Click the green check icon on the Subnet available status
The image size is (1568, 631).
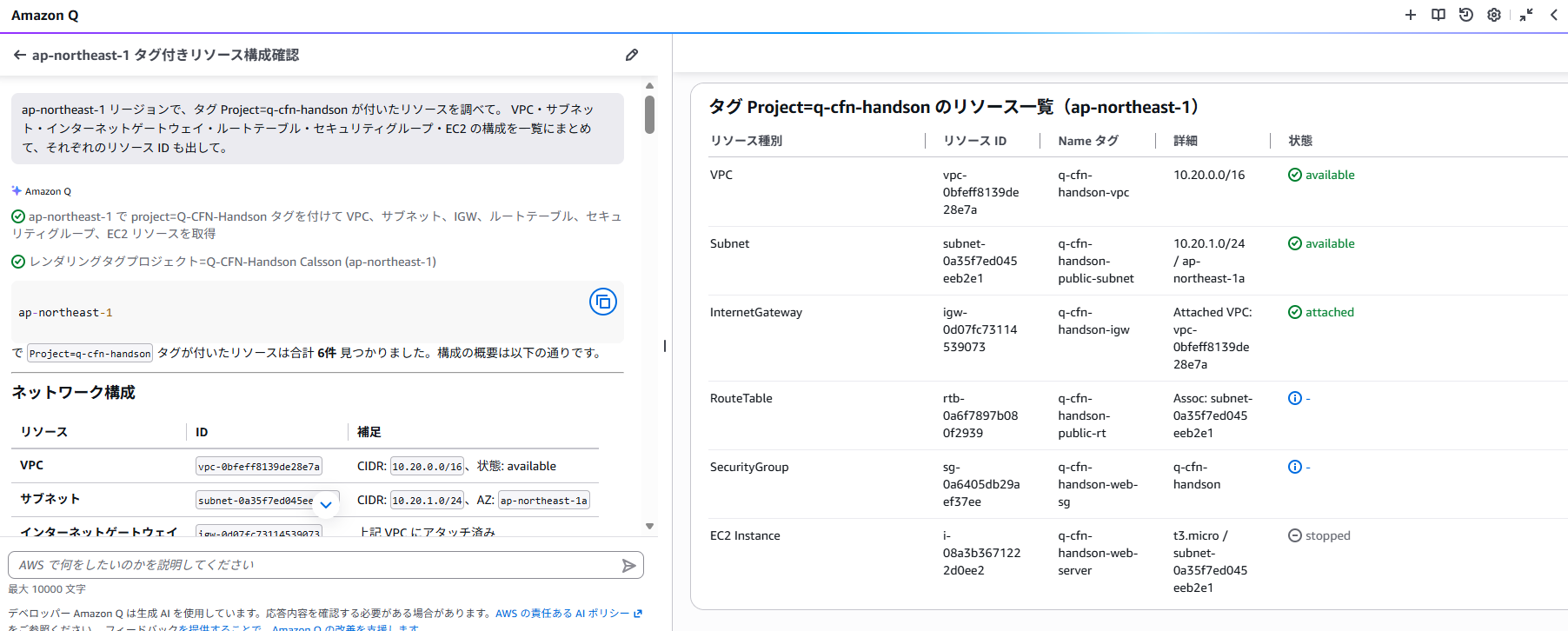[x=1295, y=243]
